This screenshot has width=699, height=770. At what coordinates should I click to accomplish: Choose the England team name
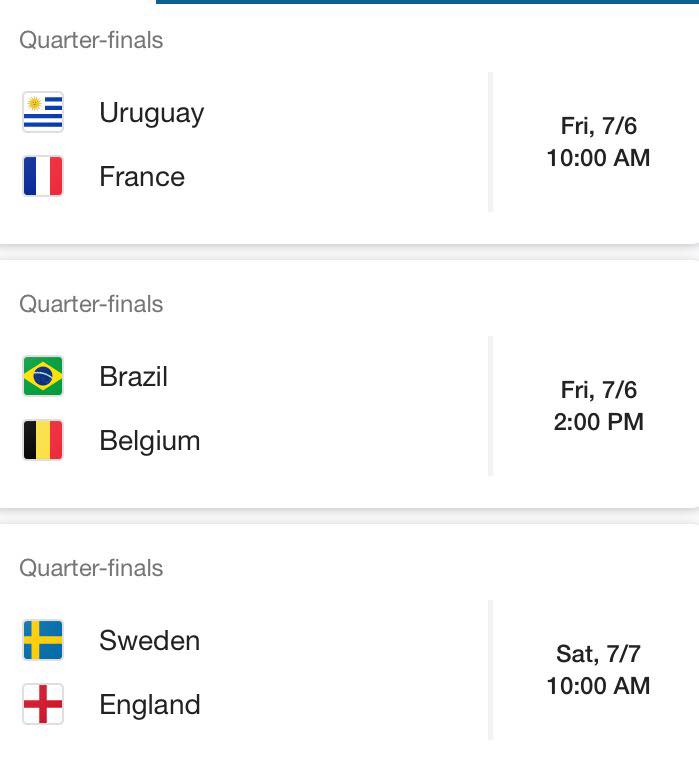click(x=150, y=705)
